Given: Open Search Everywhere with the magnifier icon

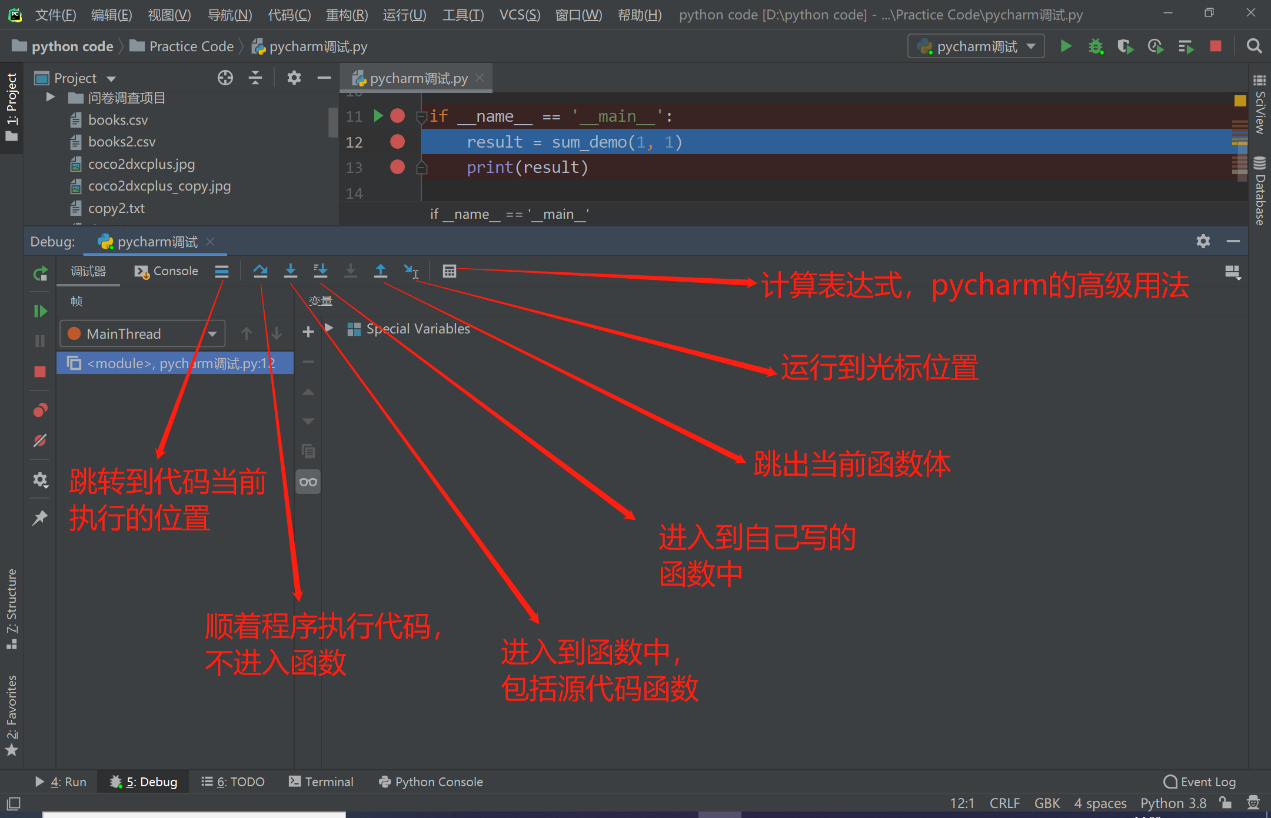Looking at the screenshot, I should pos(1254,46).
